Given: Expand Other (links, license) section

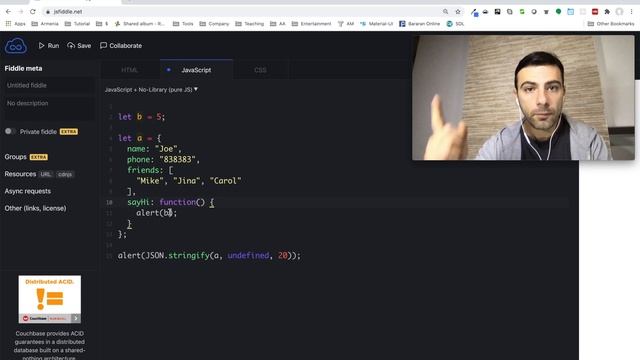Looking at the screenshot, I should pyautogui.click(x=36, y=208).
